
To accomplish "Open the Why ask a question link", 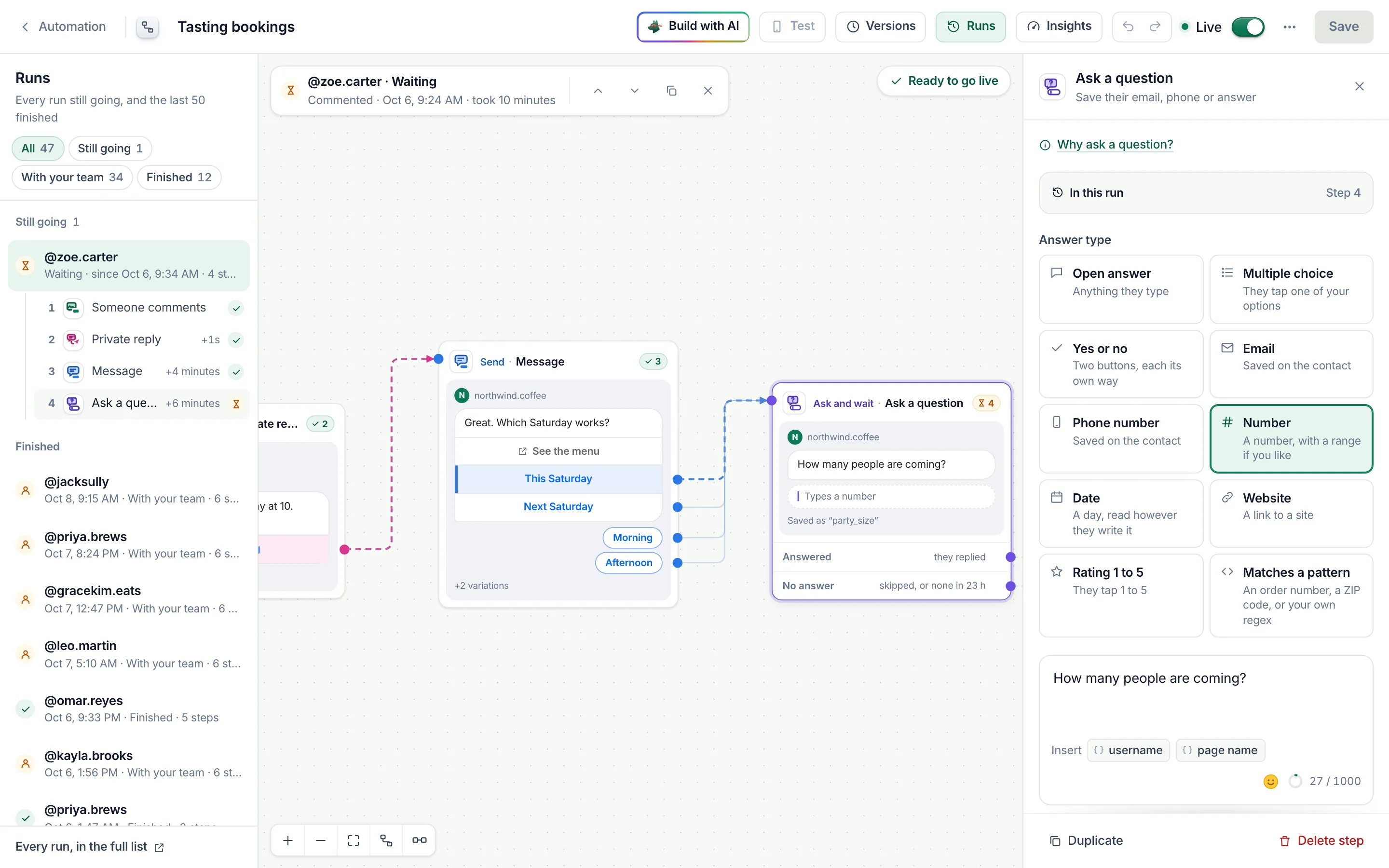I will (1115, 145).
